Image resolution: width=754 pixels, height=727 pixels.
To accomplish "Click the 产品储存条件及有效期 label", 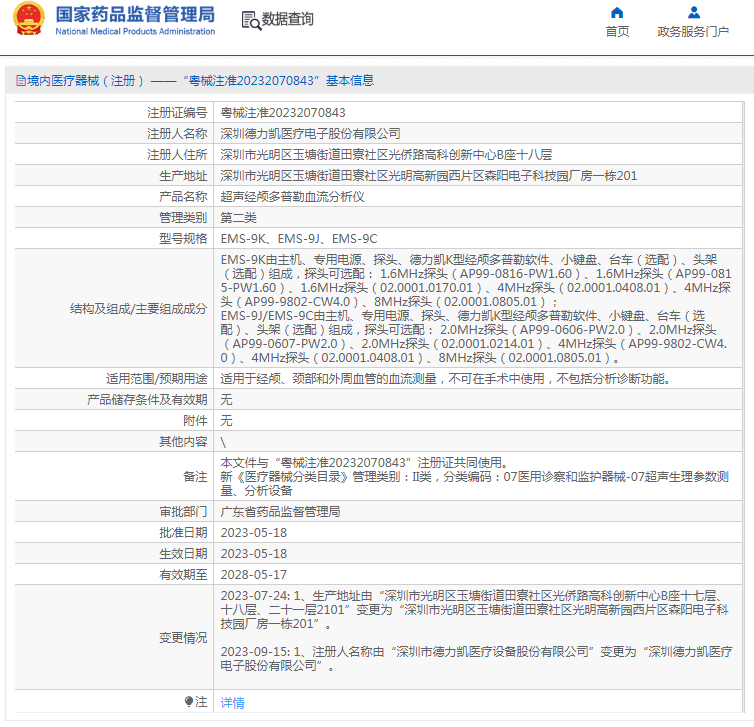I will pos(147,400).
